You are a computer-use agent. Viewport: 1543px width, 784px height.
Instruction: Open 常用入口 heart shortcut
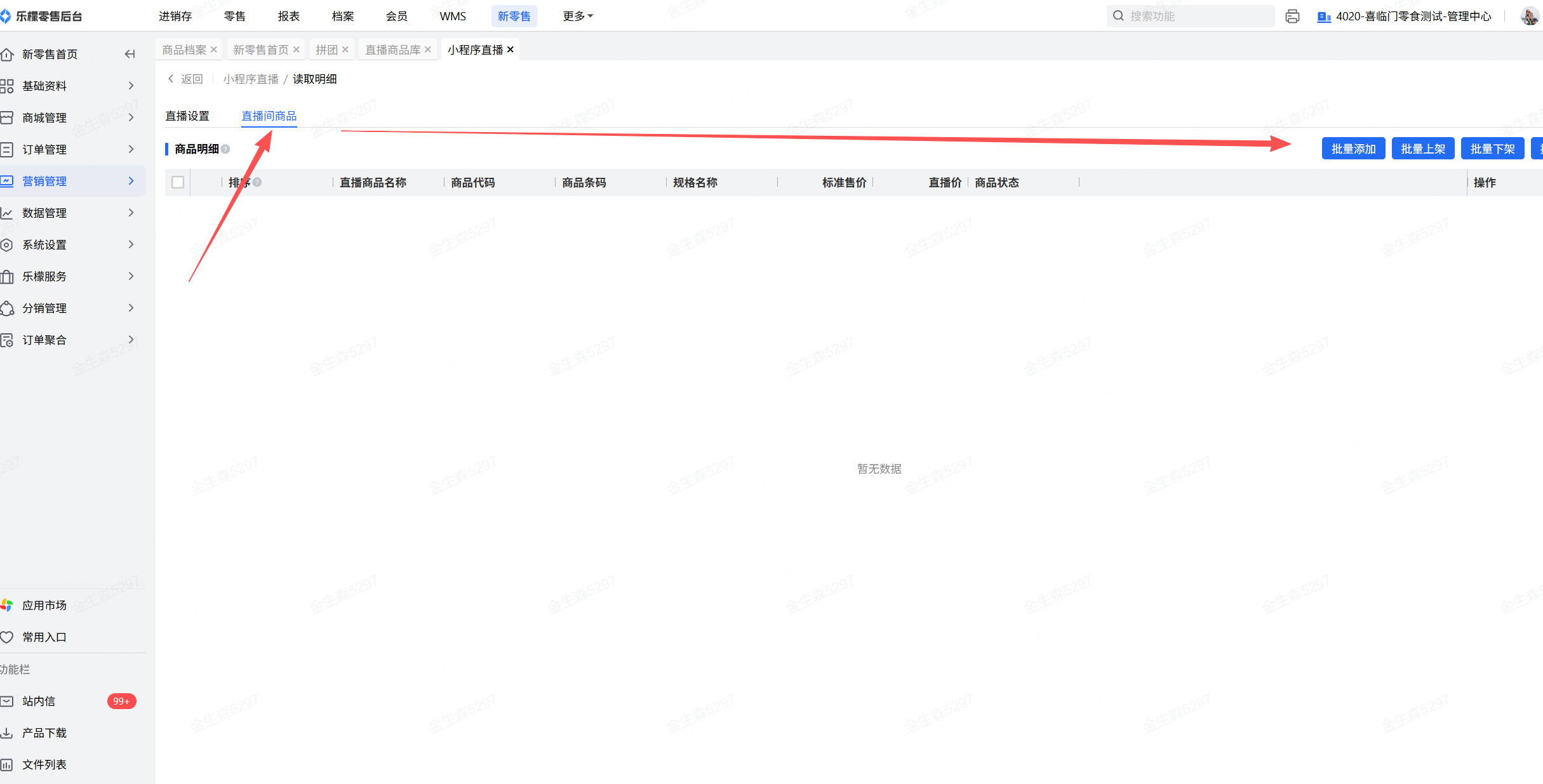pos(44,637)
